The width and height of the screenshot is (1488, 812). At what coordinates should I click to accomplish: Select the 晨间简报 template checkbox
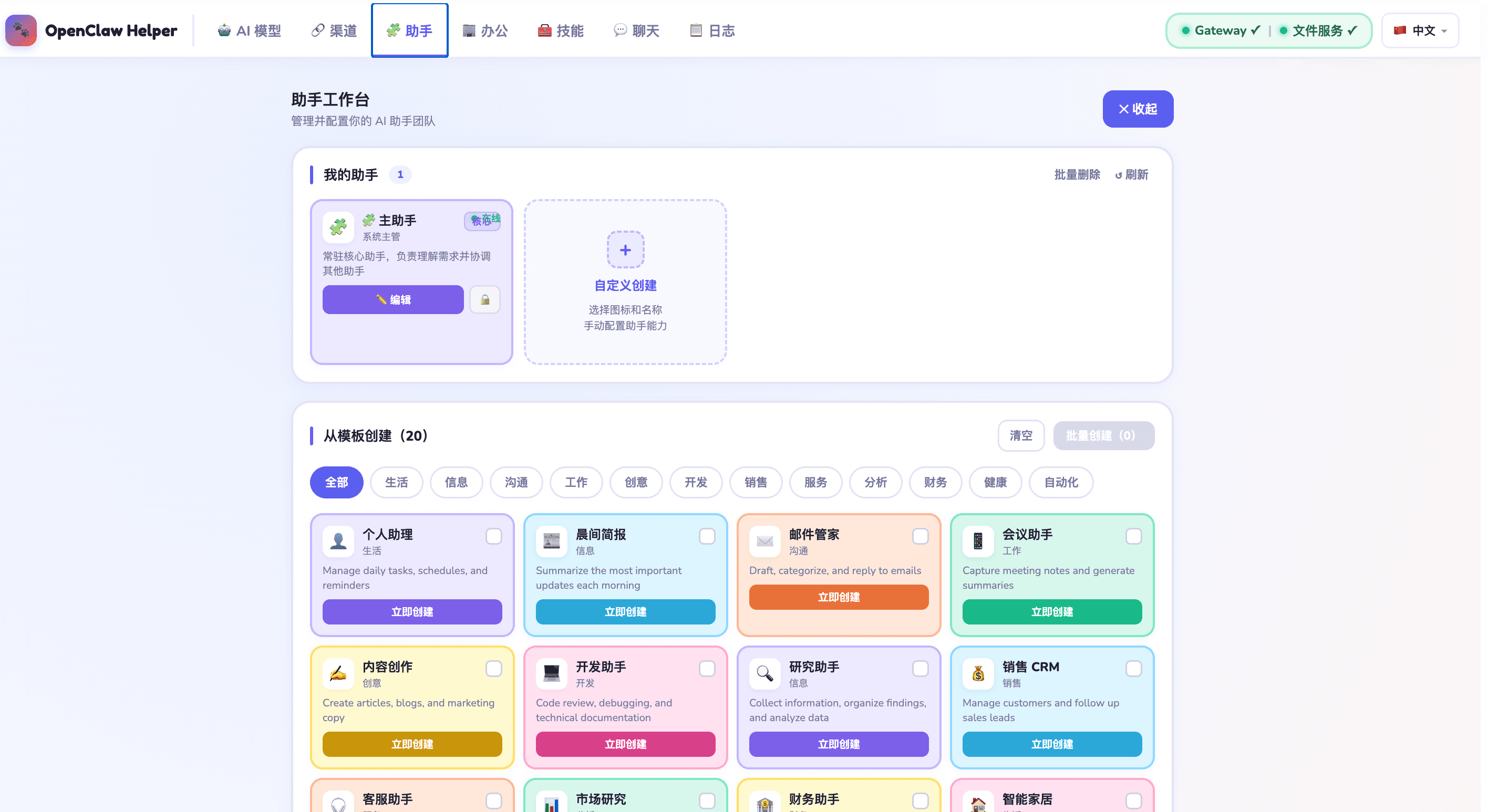click(x=707, y=537)
